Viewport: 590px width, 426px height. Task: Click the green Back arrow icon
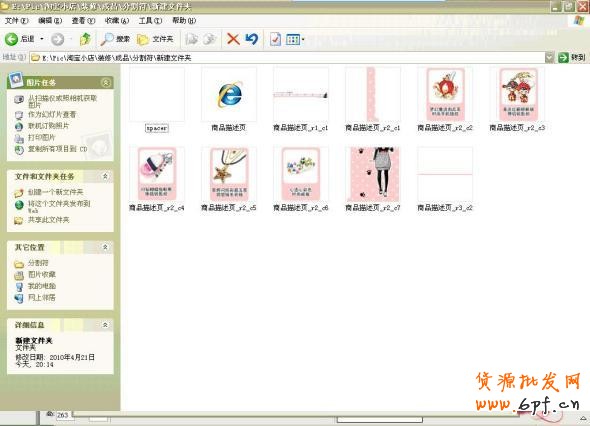click(x=11, y=39)
